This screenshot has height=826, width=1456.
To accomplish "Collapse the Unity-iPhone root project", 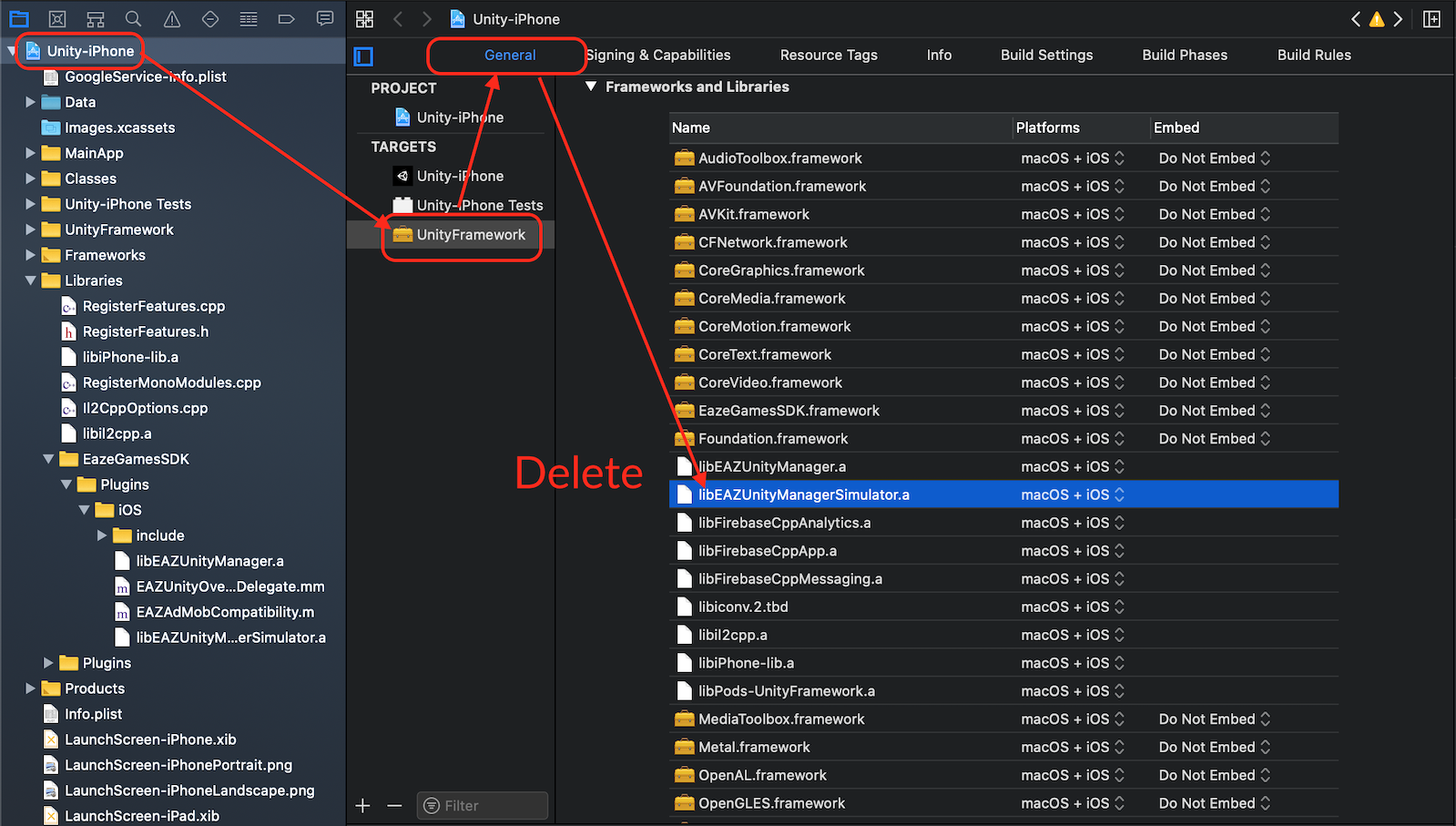I will pos(12,51).
